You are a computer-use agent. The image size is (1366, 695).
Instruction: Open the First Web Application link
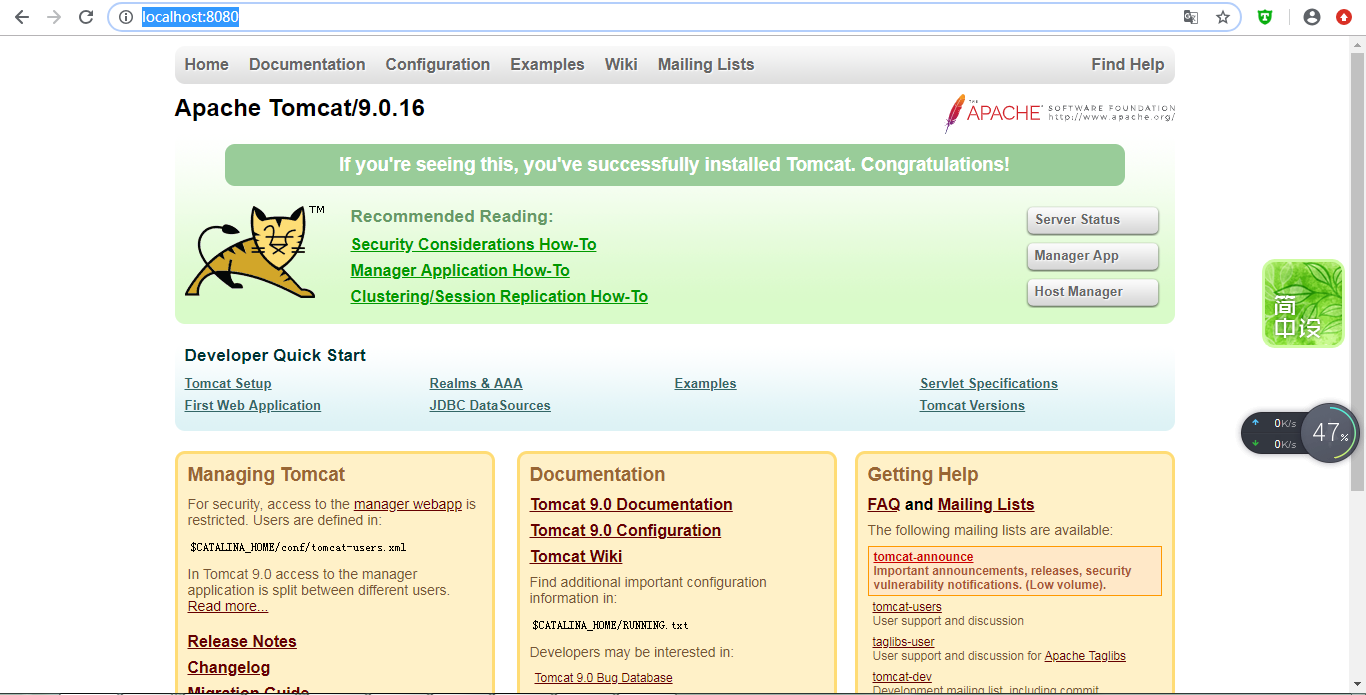click(253, 405)
